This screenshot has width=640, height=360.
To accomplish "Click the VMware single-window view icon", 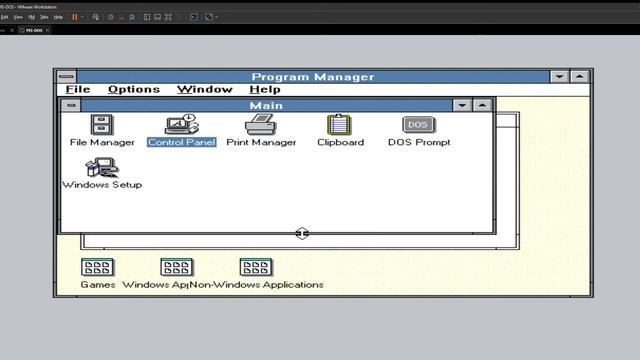I will tap(158, 17).
